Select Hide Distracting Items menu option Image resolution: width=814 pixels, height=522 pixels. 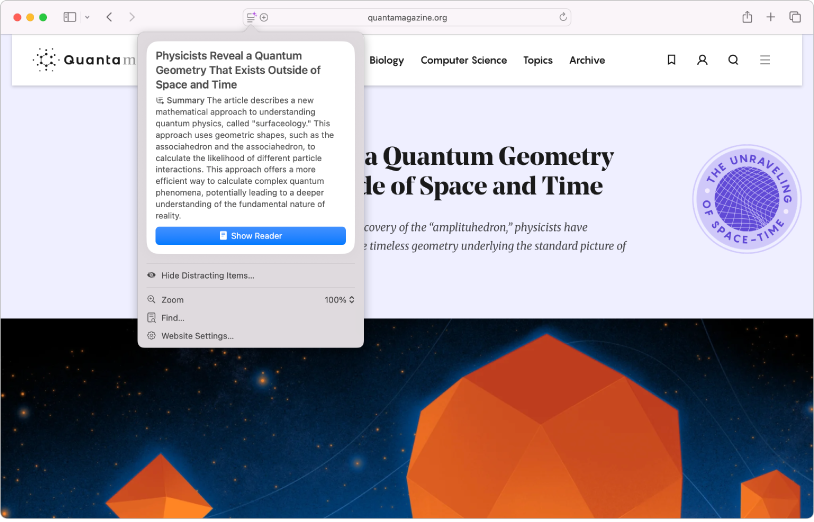[x=207, y=275]
